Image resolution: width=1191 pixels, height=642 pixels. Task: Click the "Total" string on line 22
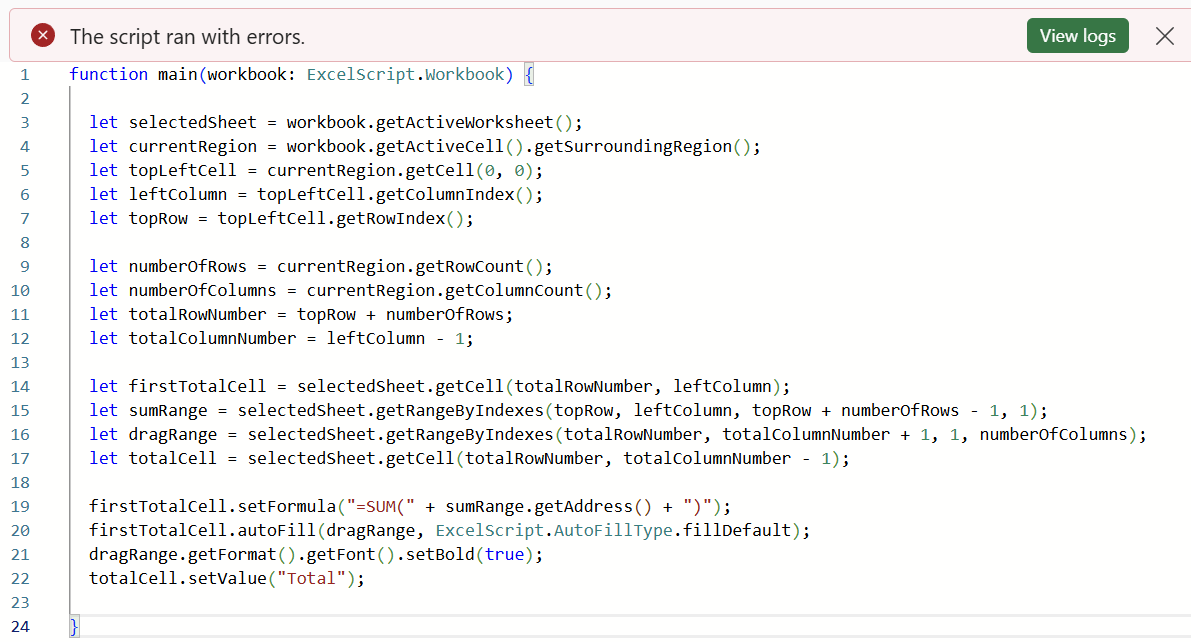coord(311,579)
